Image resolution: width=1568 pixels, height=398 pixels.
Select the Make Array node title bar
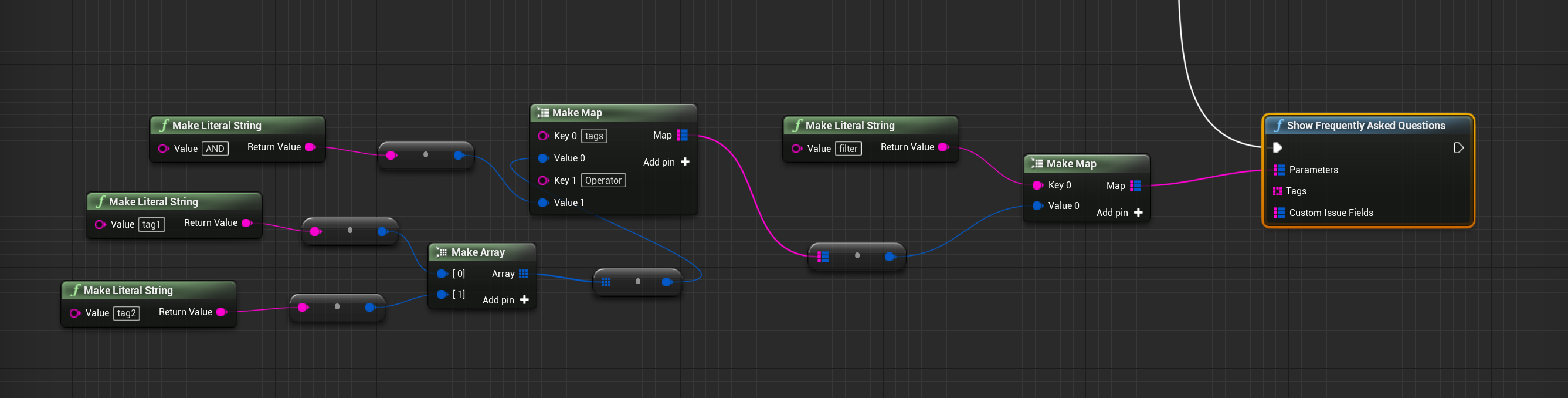(478, 252)
